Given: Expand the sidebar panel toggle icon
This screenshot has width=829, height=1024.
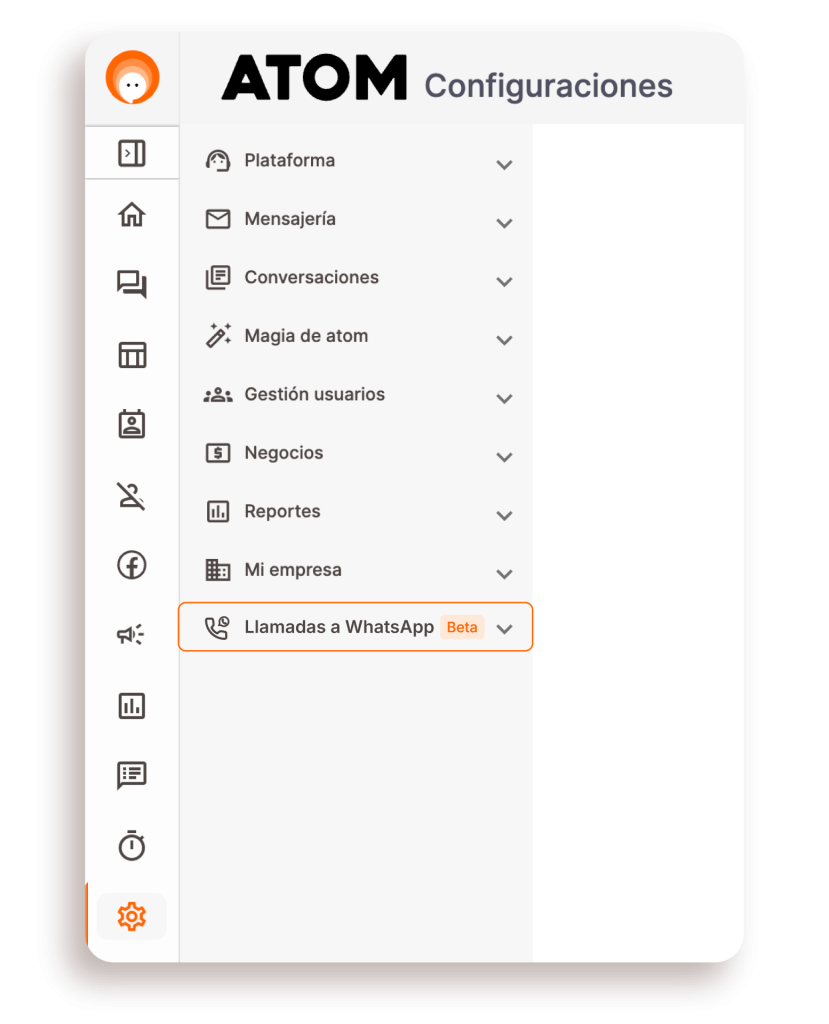Looking at the screenshot, I should [x=132, y=153].
